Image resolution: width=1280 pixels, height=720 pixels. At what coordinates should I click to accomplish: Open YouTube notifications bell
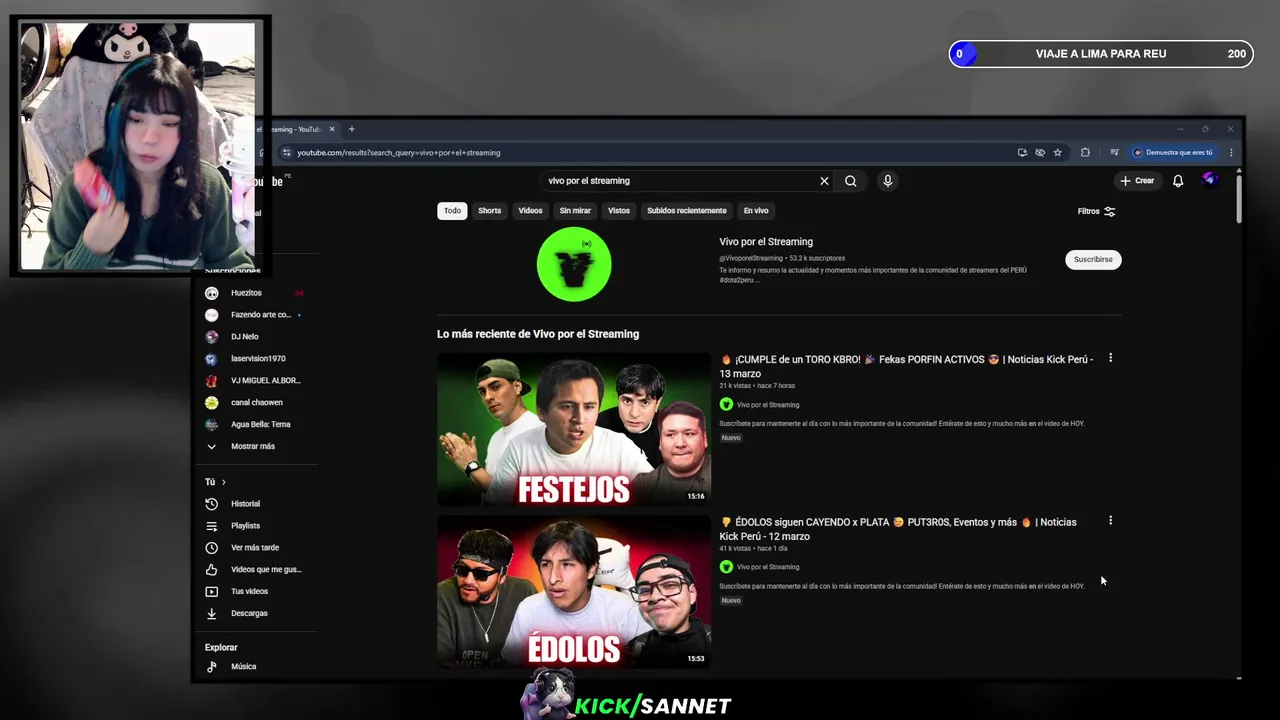coord(1178,181)
